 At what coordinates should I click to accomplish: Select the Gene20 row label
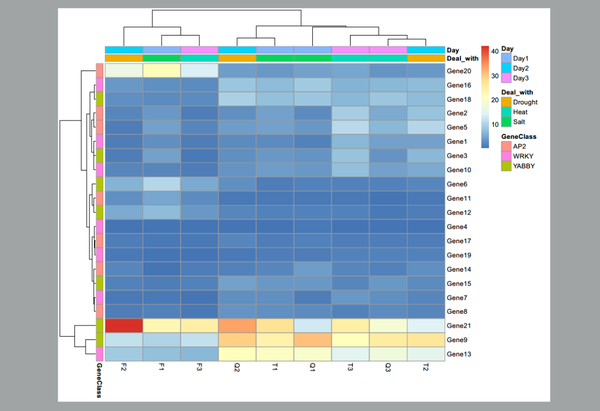(459, 71)
